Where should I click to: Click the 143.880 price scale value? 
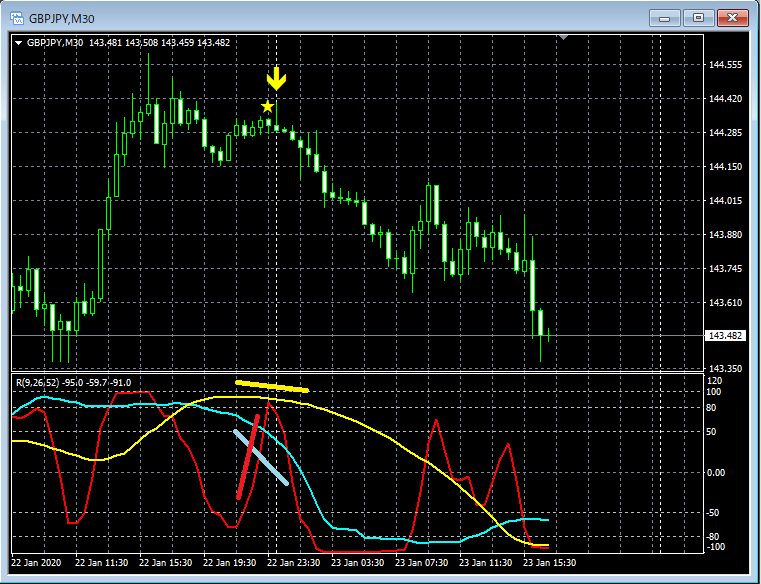(725, 234)
